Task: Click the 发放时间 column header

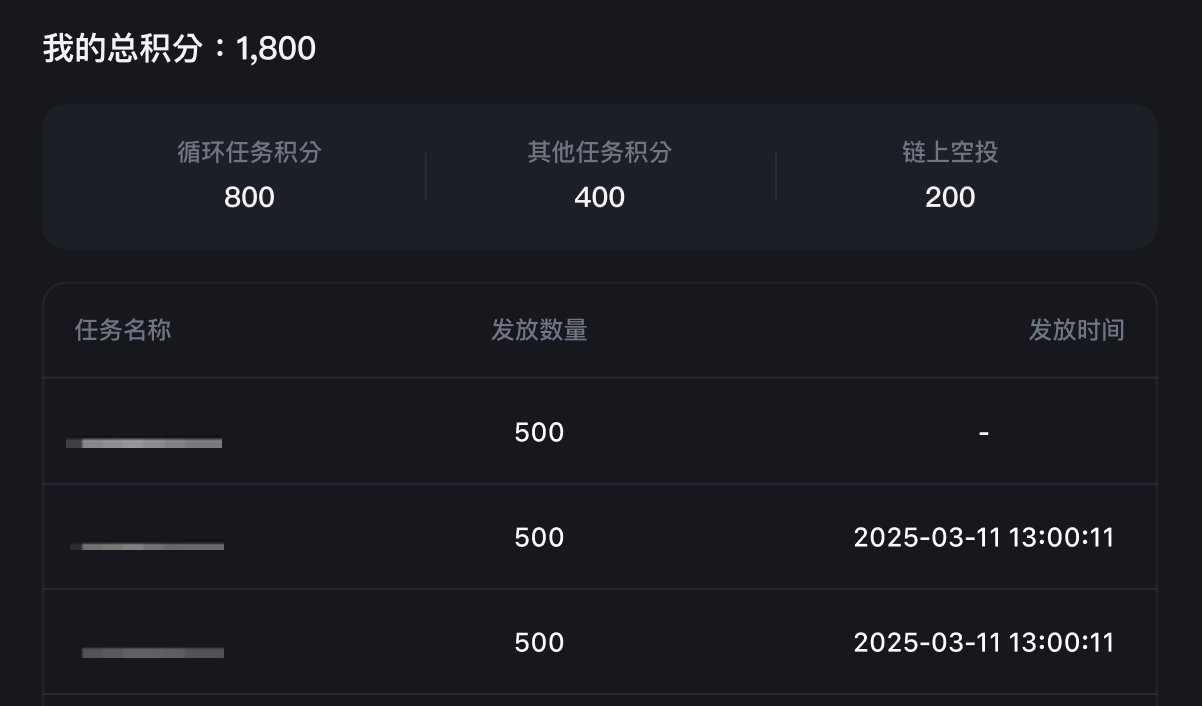Action: tap(1077, 330)
